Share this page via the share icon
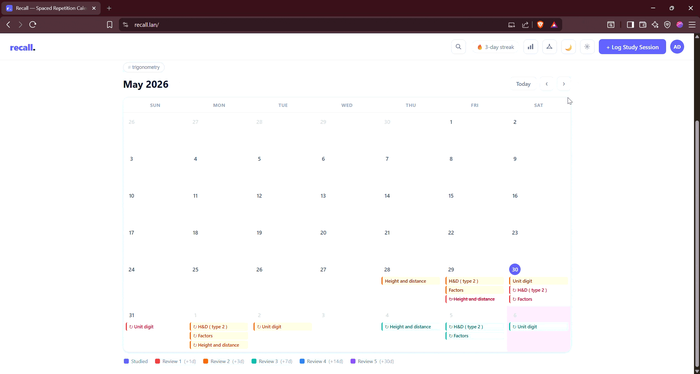This screenshot has height=374, width=700. pyautogui.click(x=525, y=25)
